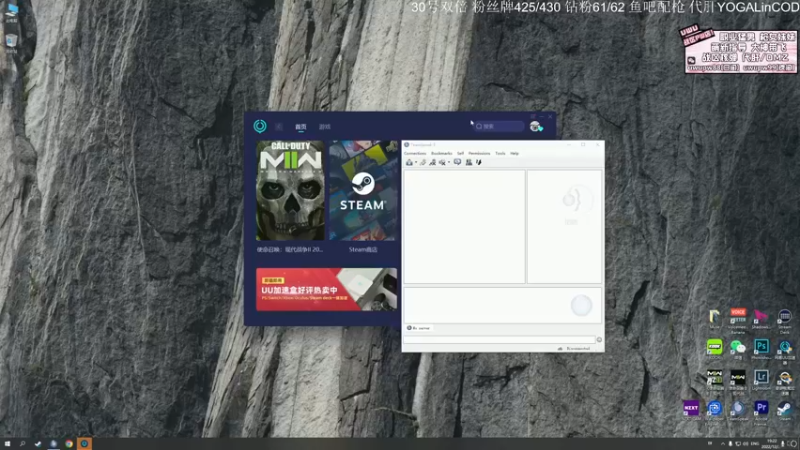Expand the arrow next to the away status icon
Screen dimensions: 800x450
click(x=449, y=163)
